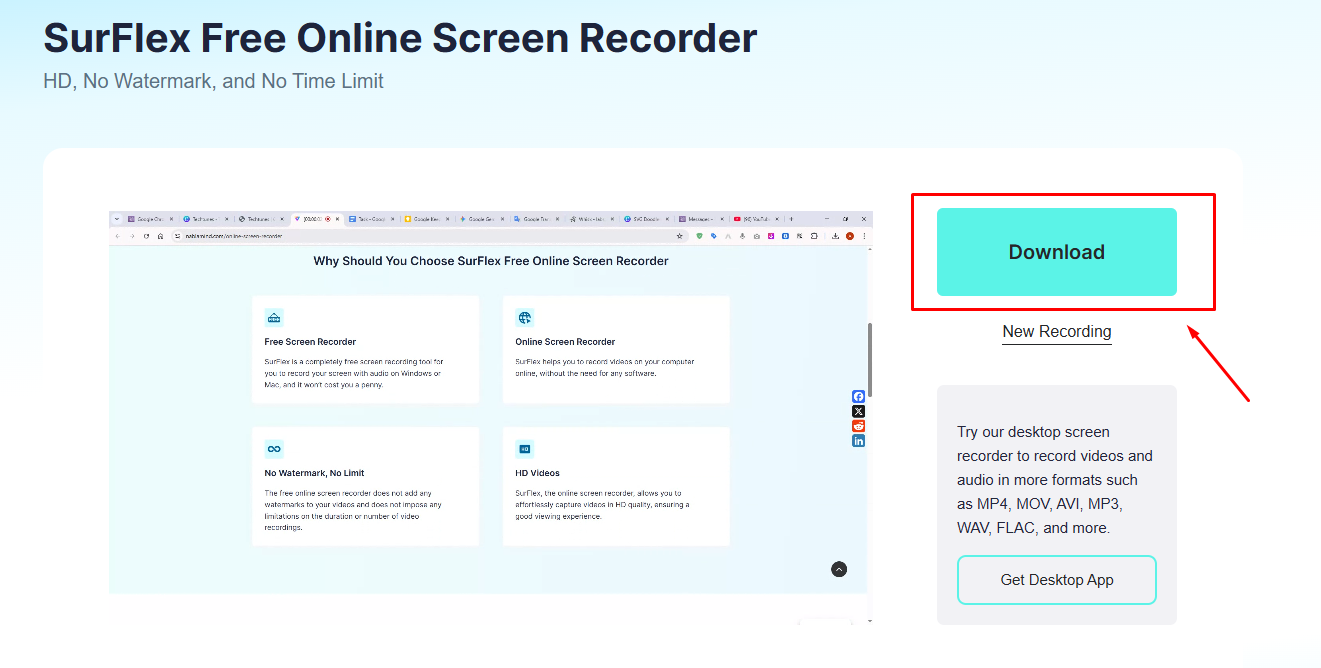Click the 'Online Screen Recorder' card title
Viewport: 1321px width, 668px height.
[565, 342]
